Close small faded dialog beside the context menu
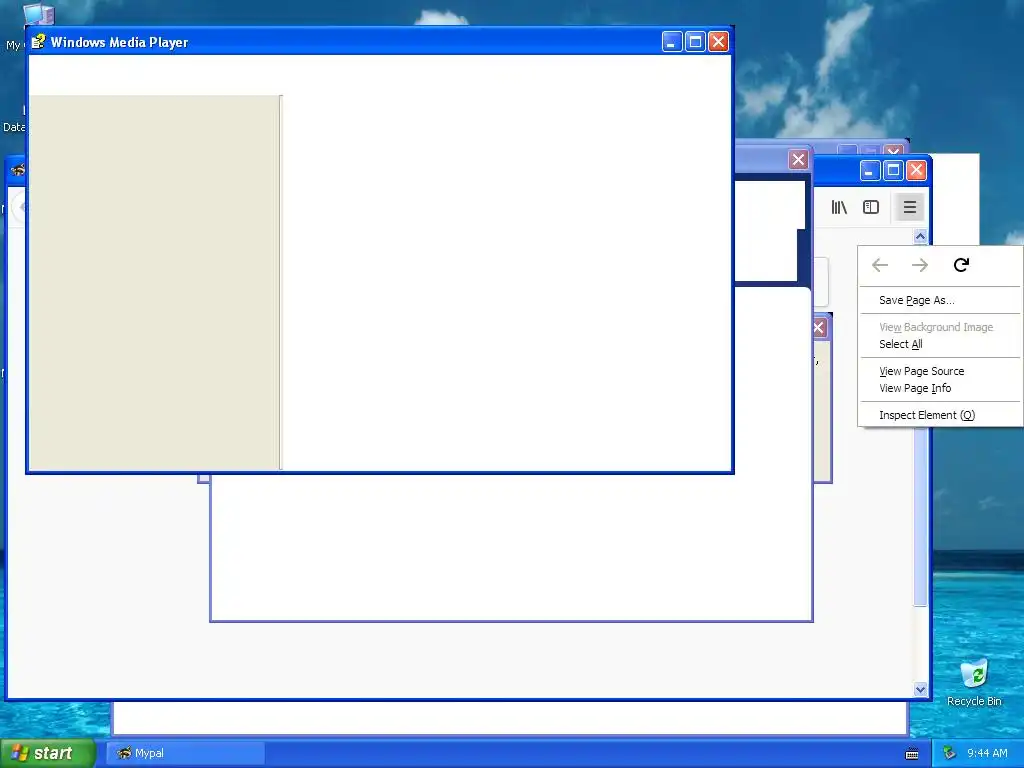The width and height of the screenshot is (1024, 768). [819, 328]
